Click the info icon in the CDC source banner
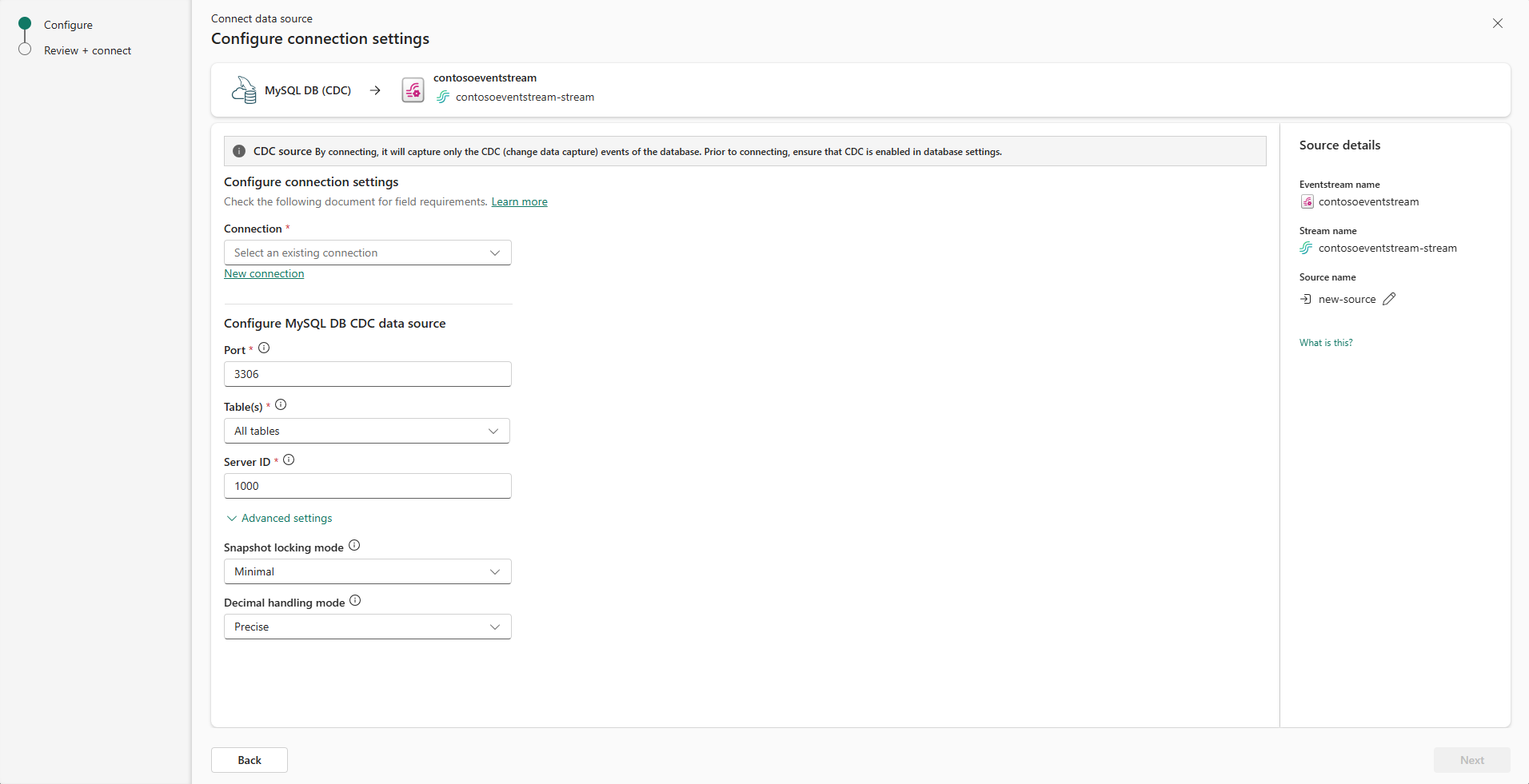This screenshot has height=784, width=1529. [239, 151]
